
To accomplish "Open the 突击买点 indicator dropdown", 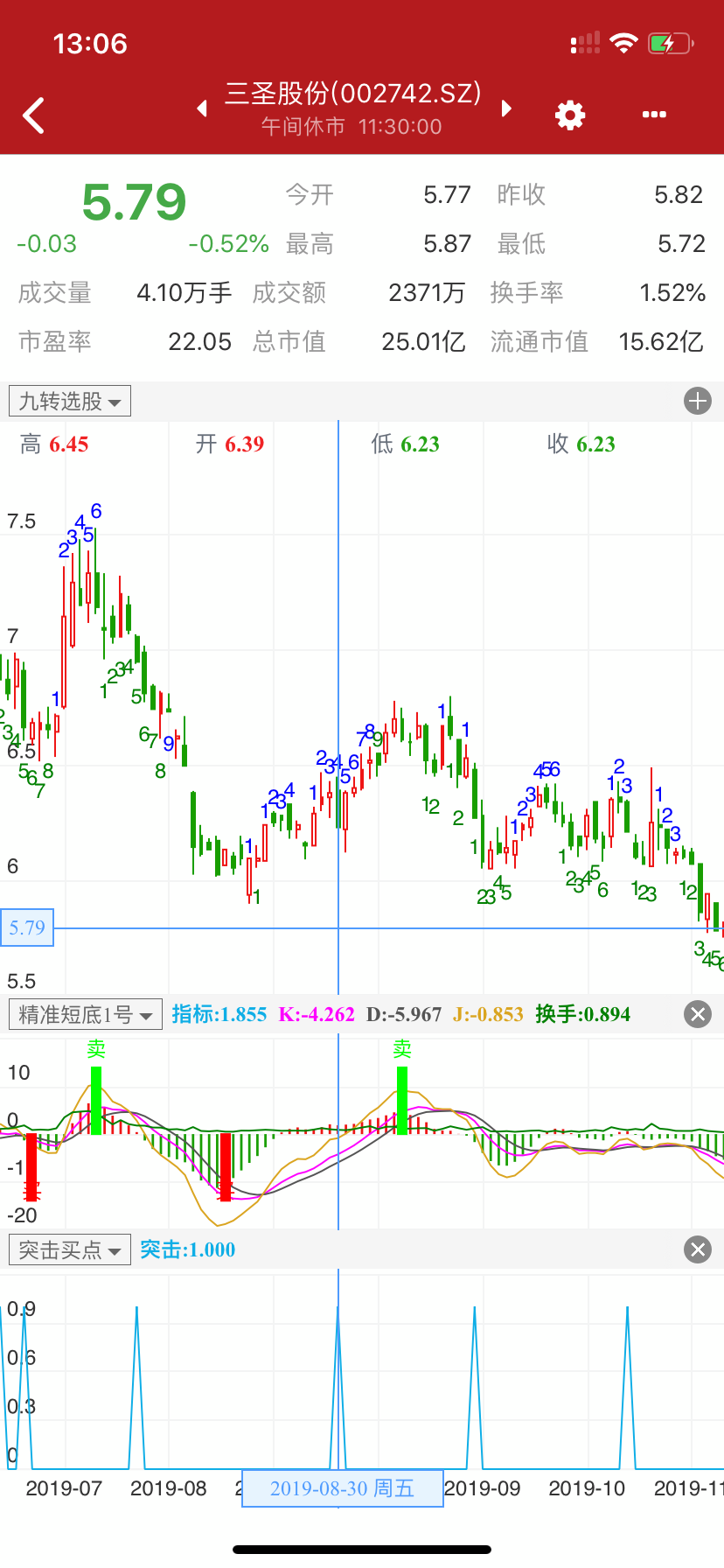I will tap(70, 1249).
